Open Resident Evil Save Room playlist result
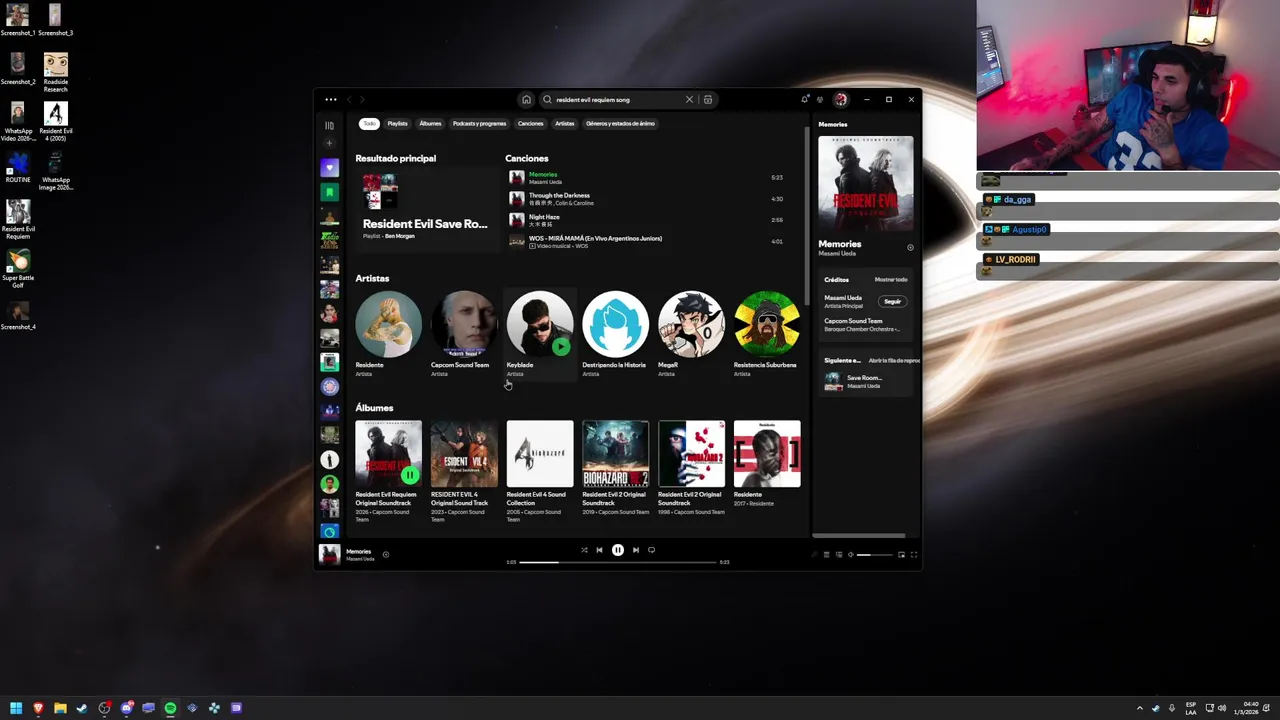This screenshot has height=720, width=1280. 425,208
